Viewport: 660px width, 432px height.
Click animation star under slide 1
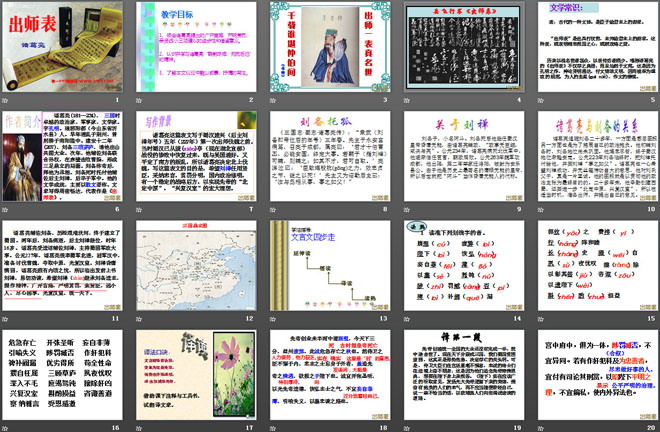[x=5, y=100]
